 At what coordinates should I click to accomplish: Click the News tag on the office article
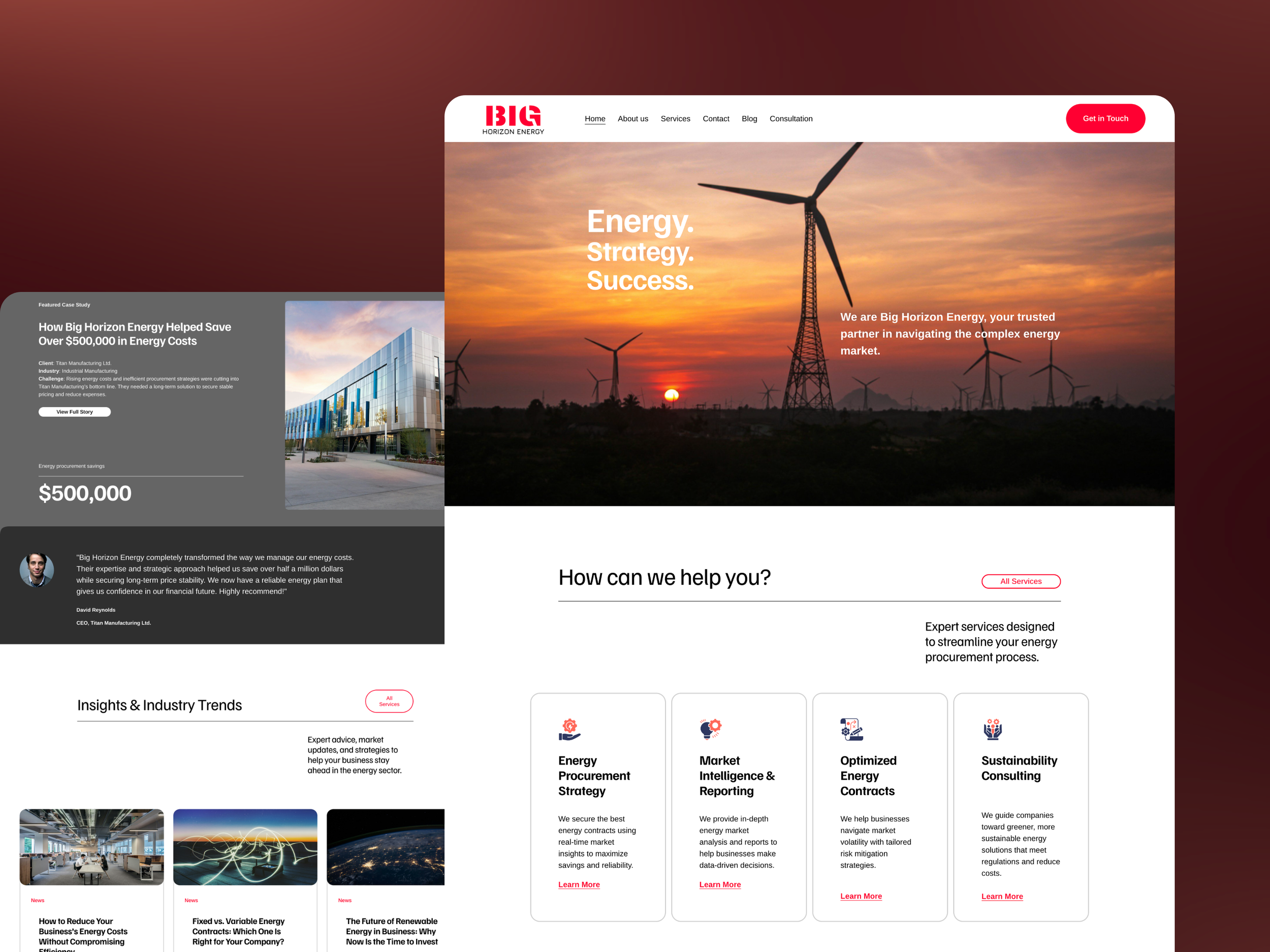[x=37, y=900]
